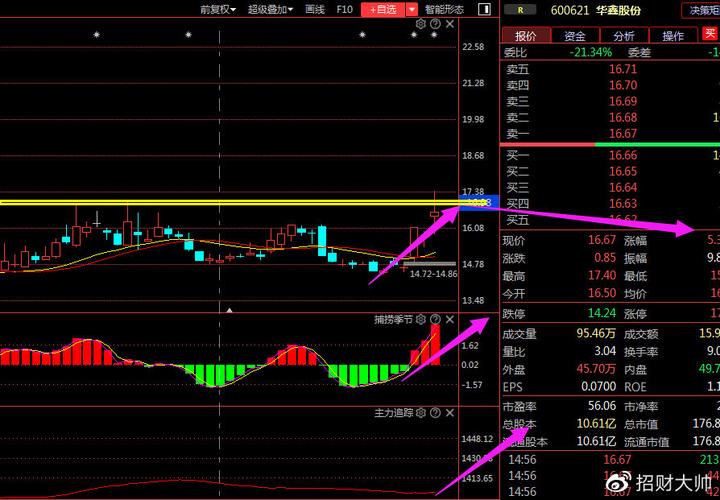
Task: Select the 买一 price 16.66
Action: [623, 155]
